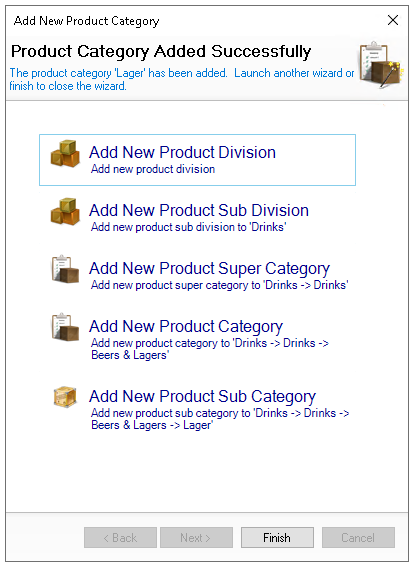412x566 pixels.
Task: Click 'Add new product division' description text
Action: click(153, 169)
